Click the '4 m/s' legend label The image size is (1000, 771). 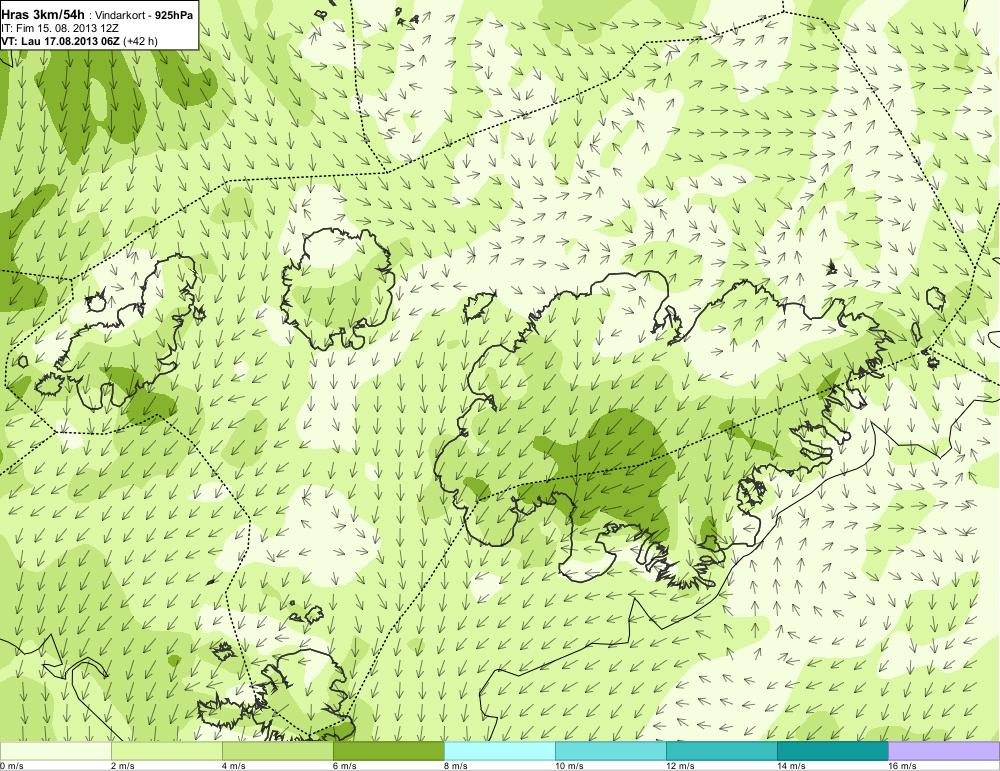pyautogui.click(x=233, y=766)
